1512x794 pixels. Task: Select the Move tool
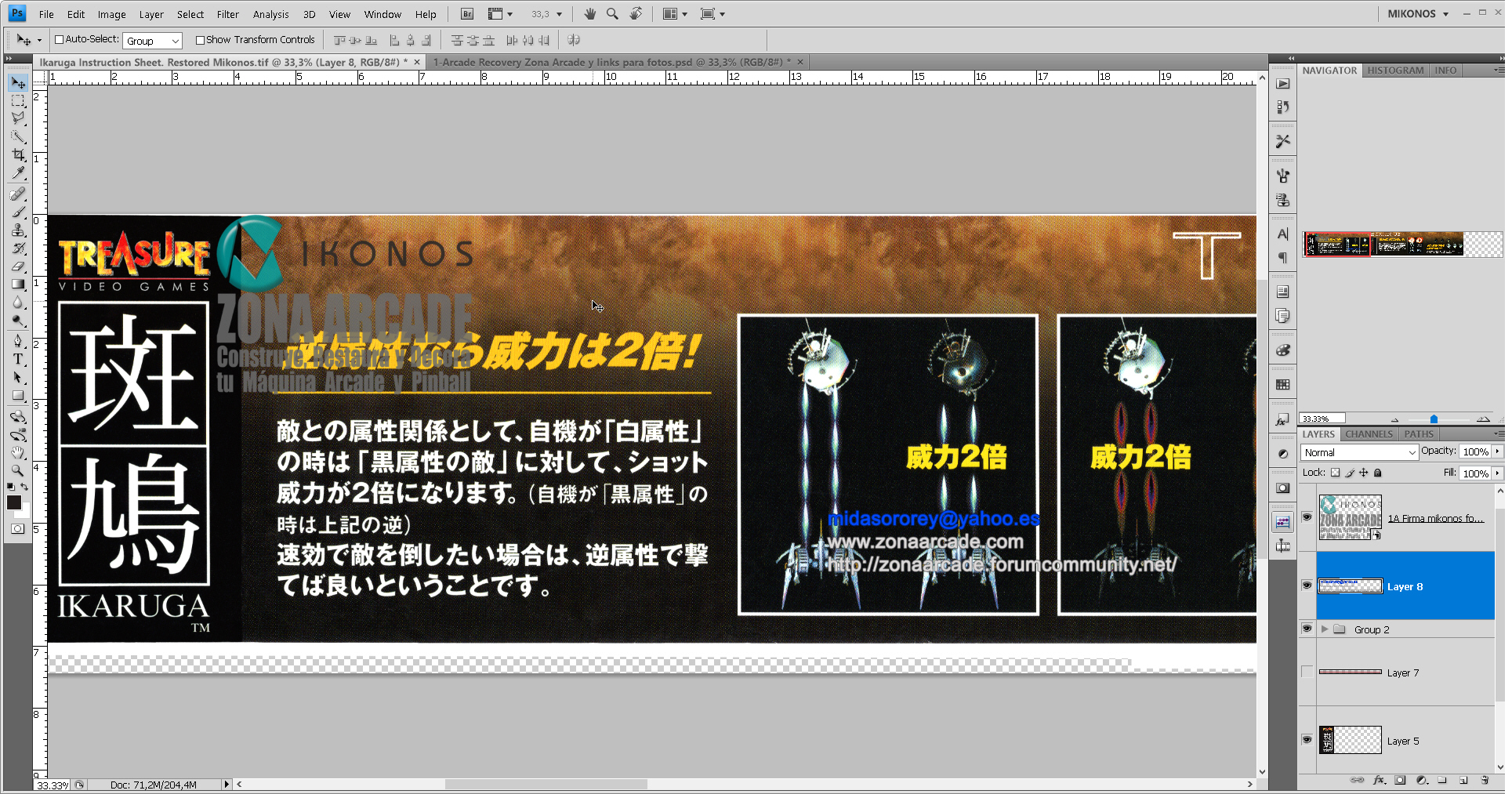click(17, 82)
